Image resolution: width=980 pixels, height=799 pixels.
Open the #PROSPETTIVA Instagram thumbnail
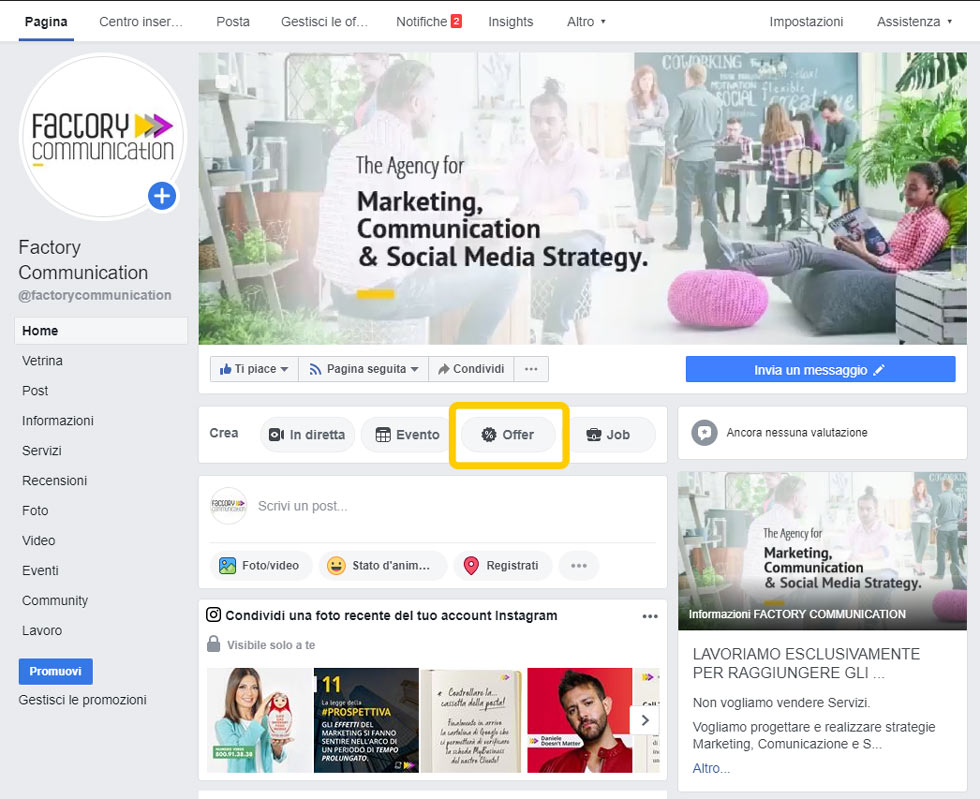[x=366, y=720]
